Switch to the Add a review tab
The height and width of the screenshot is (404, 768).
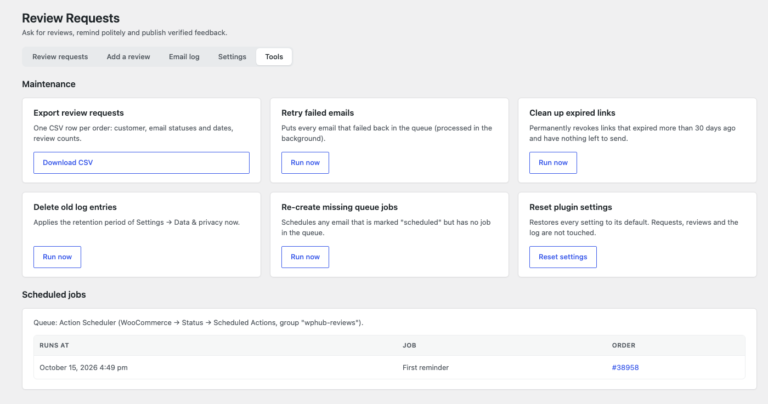tap(128, 57)
